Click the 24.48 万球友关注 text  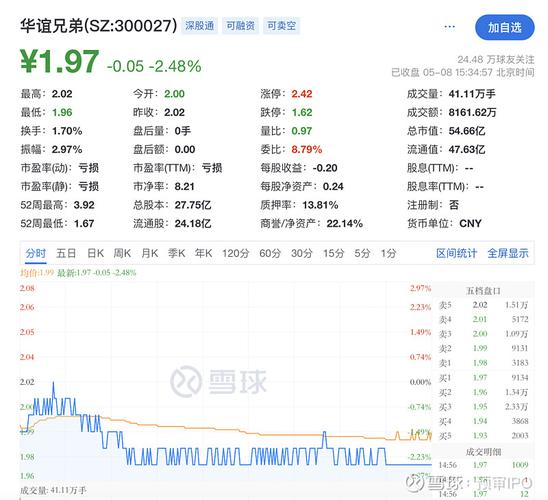tap(496, 59)
